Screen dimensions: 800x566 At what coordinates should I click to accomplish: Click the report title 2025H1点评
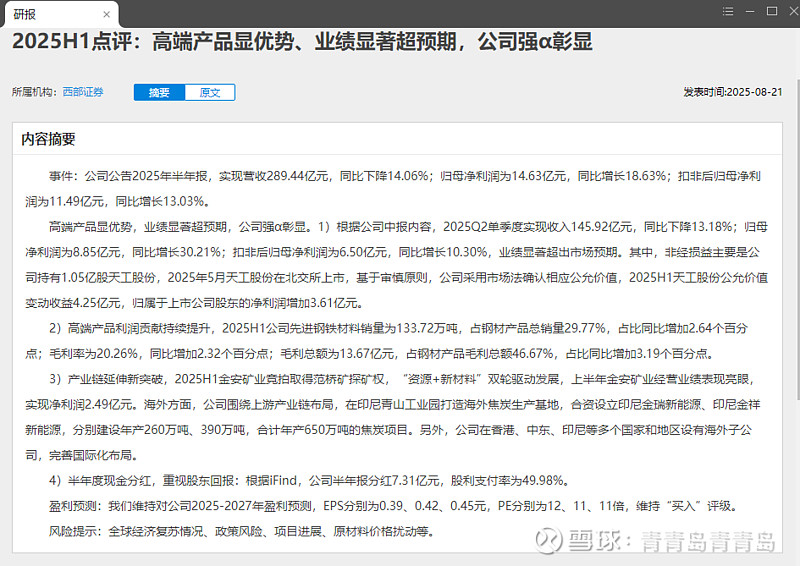pos(302,42)
